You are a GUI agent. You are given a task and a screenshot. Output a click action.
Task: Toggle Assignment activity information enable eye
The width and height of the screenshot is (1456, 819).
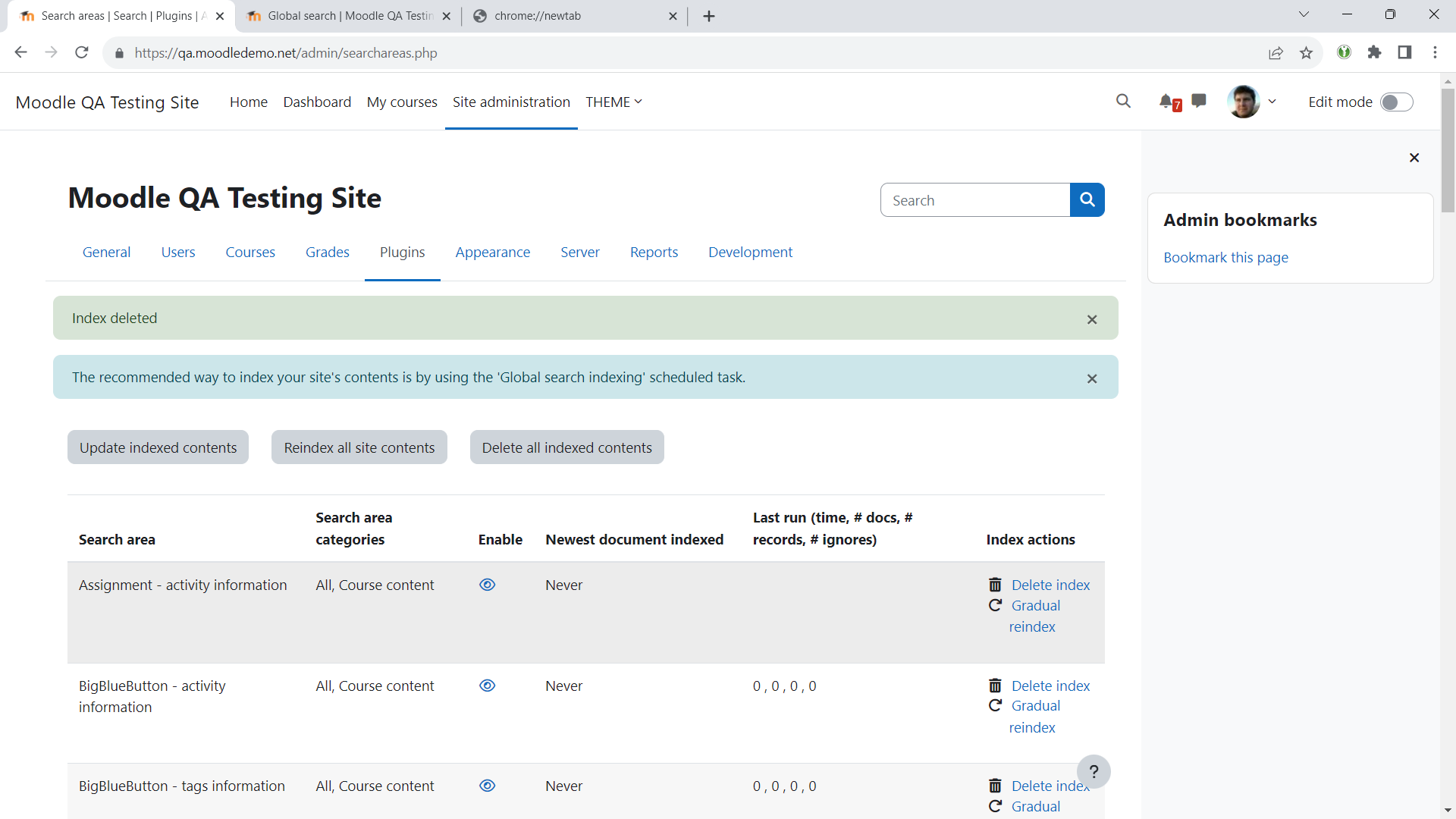pyautogui.click(x=488, y=585)
